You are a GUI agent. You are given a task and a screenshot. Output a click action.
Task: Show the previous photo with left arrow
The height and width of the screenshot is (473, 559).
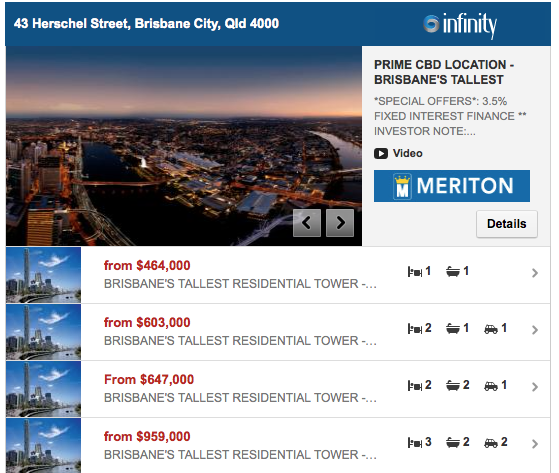[307, 223]
